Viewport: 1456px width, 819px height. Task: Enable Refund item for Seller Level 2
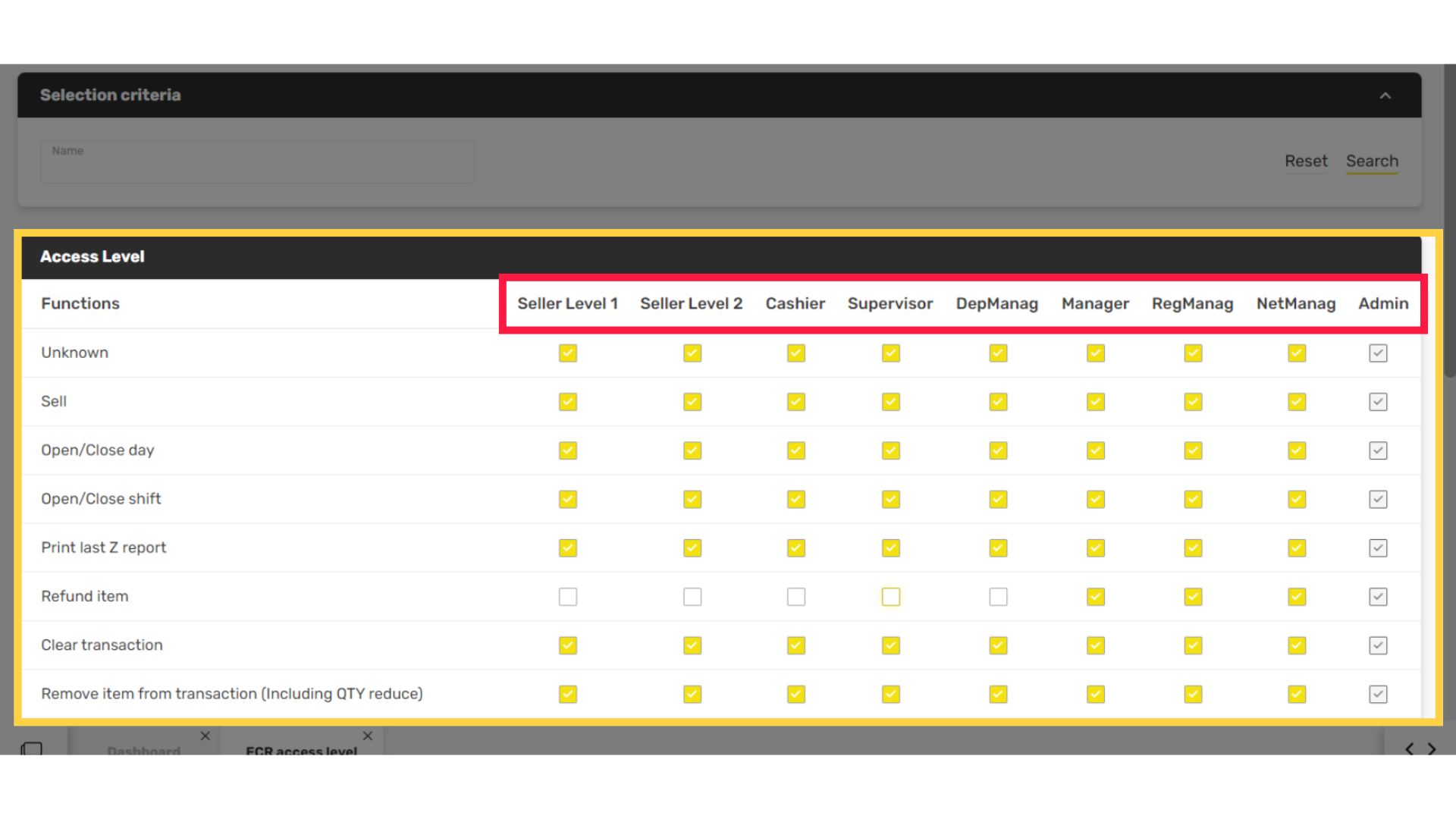(692, 597)
